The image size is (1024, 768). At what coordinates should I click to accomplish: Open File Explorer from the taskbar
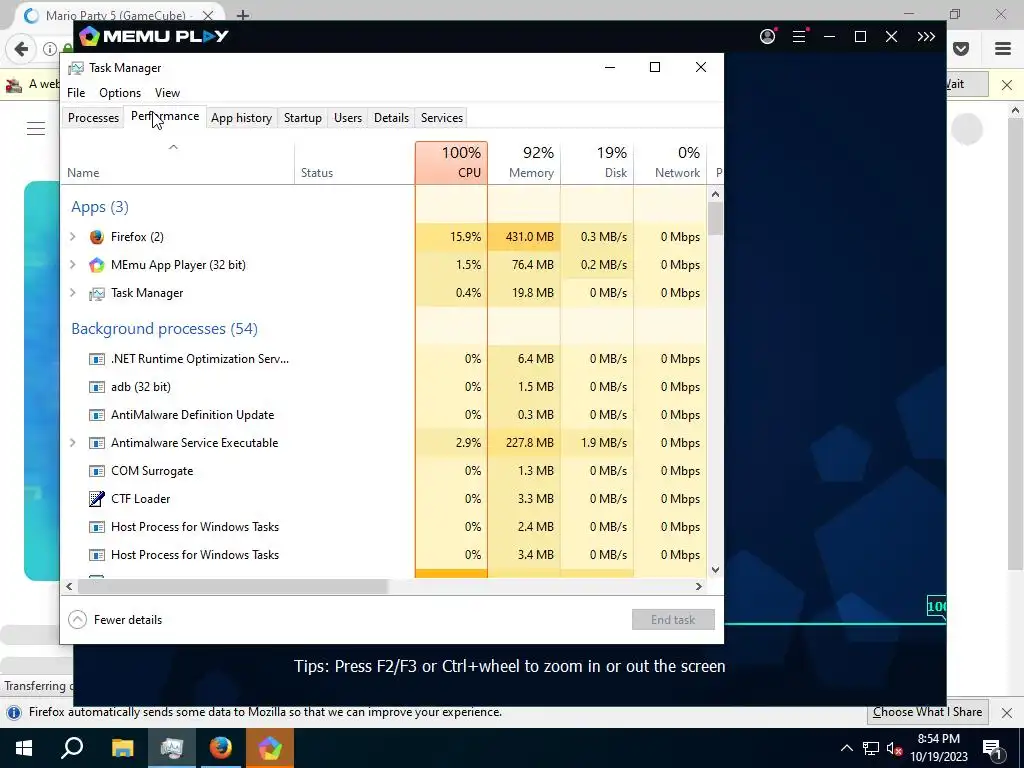(x=122, y=748)
